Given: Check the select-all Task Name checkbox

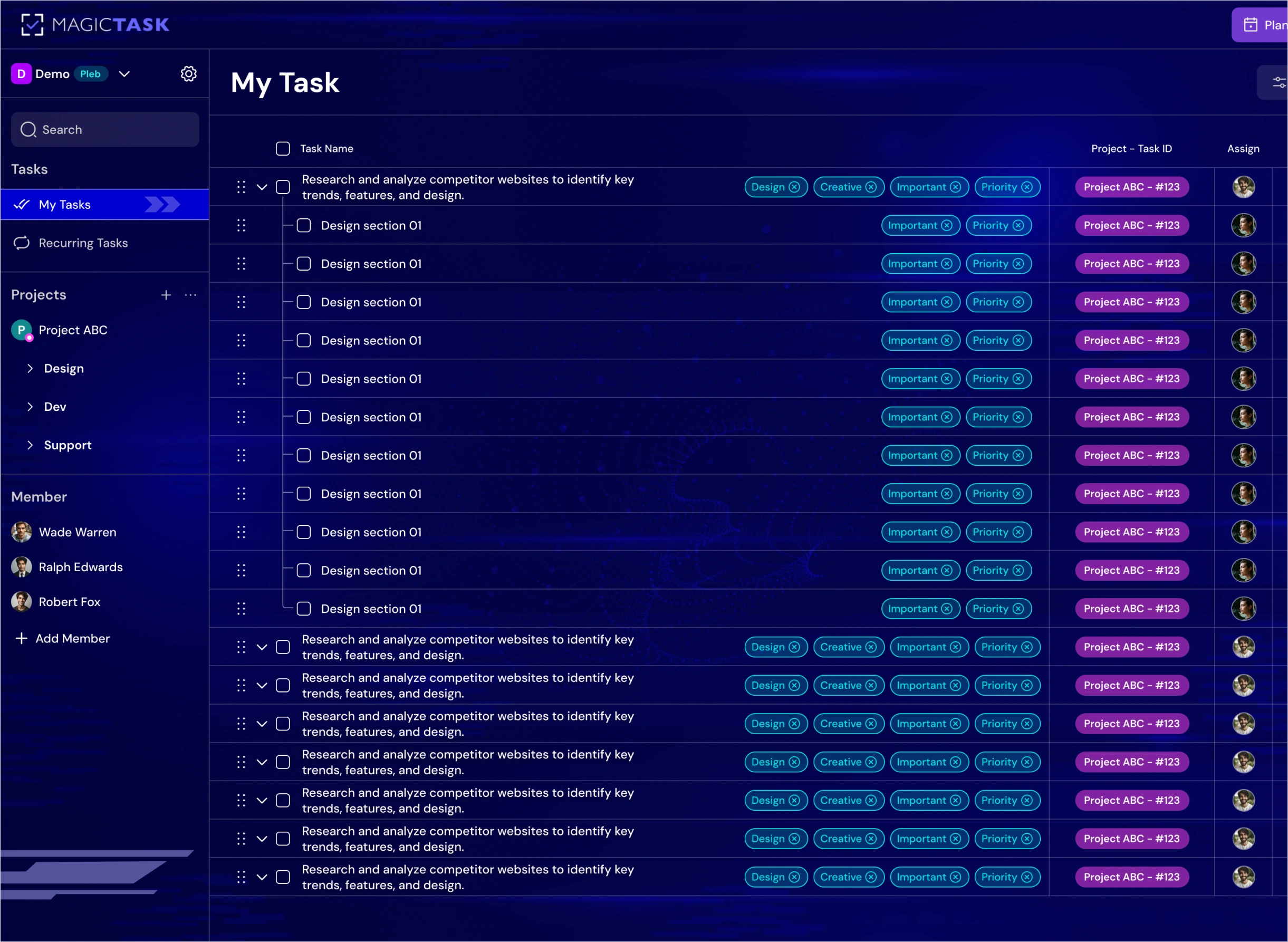Looking at the screenshot, I should tap(283, 149).
